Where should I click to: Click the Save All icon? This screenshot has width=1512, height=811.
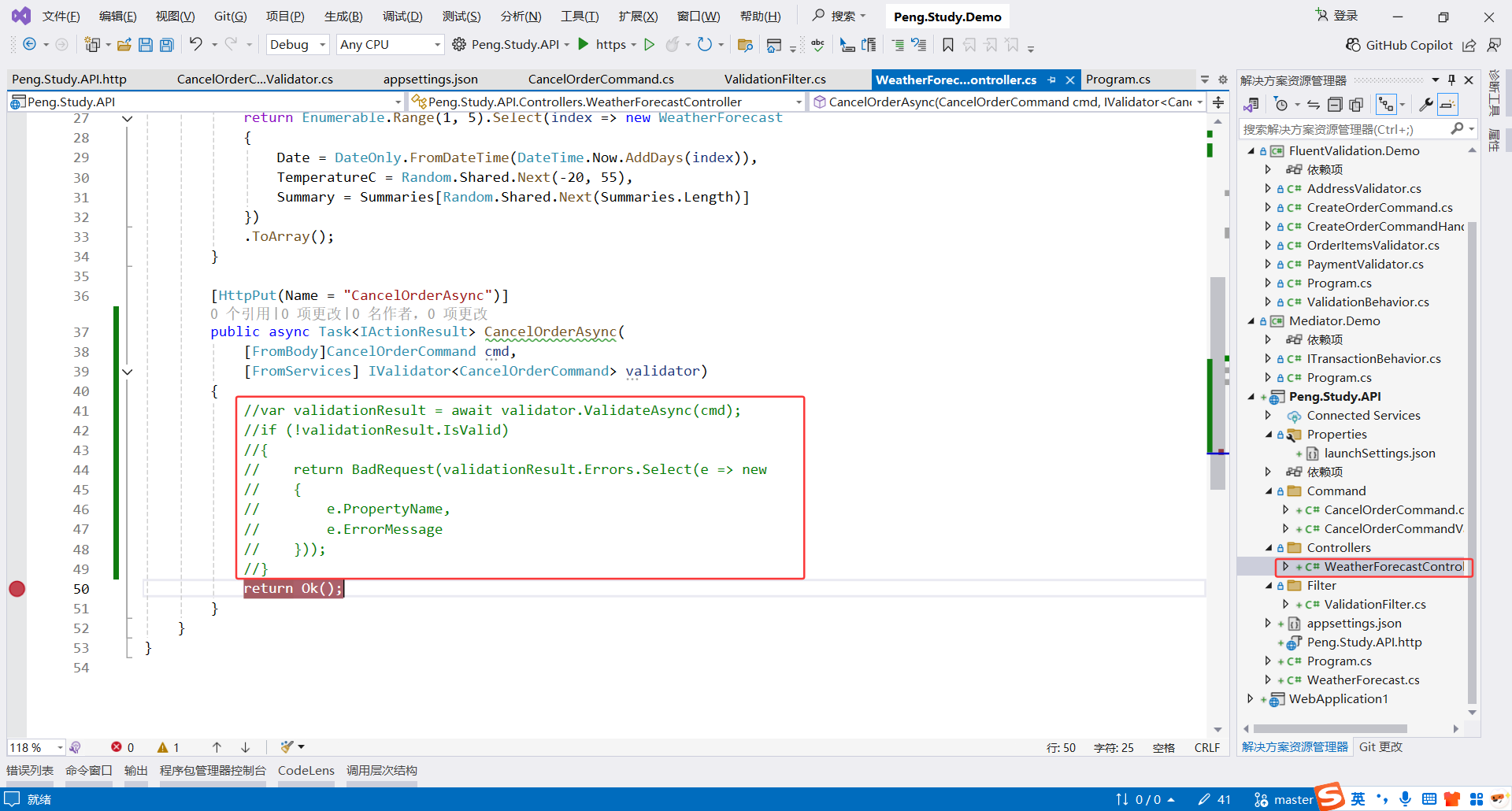pyautogui.click(x=166, y=45)
